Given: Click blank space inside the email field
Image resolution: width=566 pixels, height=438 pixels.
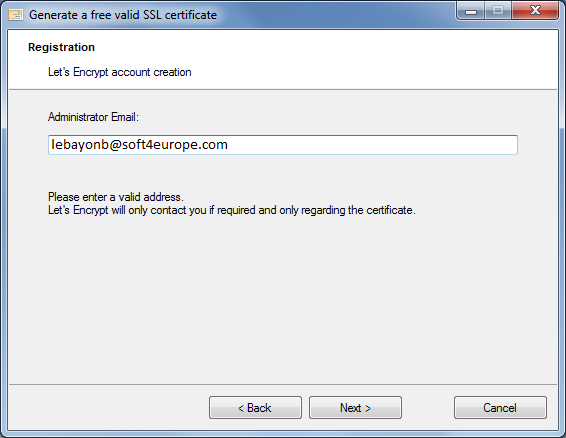Looking at the screenshot, I should coord(372,145).
